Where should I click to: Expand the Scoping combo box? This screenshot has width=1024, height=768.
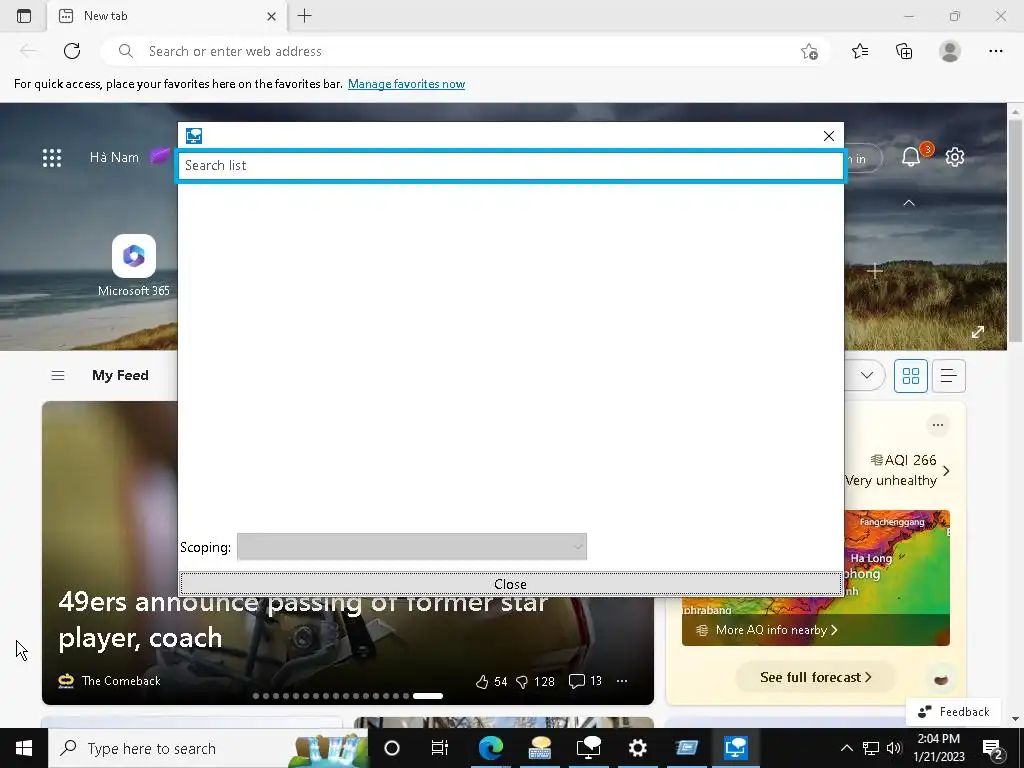pos(411,547)
